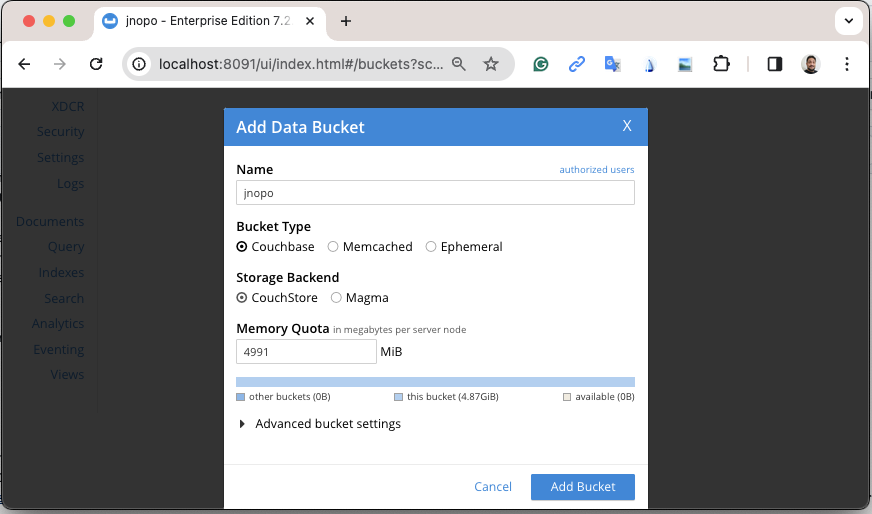Open Documents in the sidebar
872x514 pixels.
pyautogui.click(x=50, y=221)
